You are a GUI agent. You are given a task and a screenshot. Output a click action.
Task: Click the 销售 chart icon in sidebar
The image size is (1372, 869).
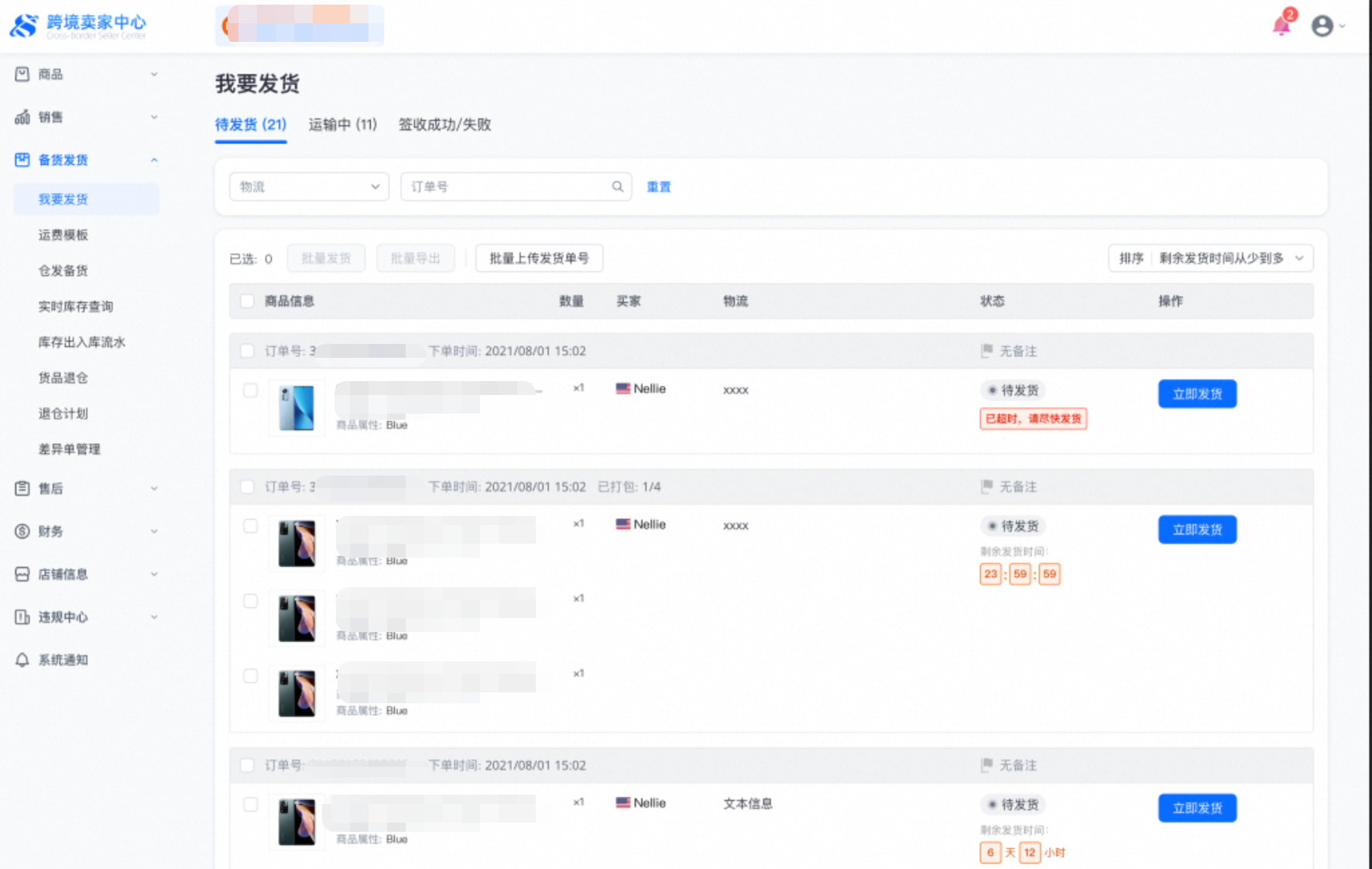tap(22, 117)
